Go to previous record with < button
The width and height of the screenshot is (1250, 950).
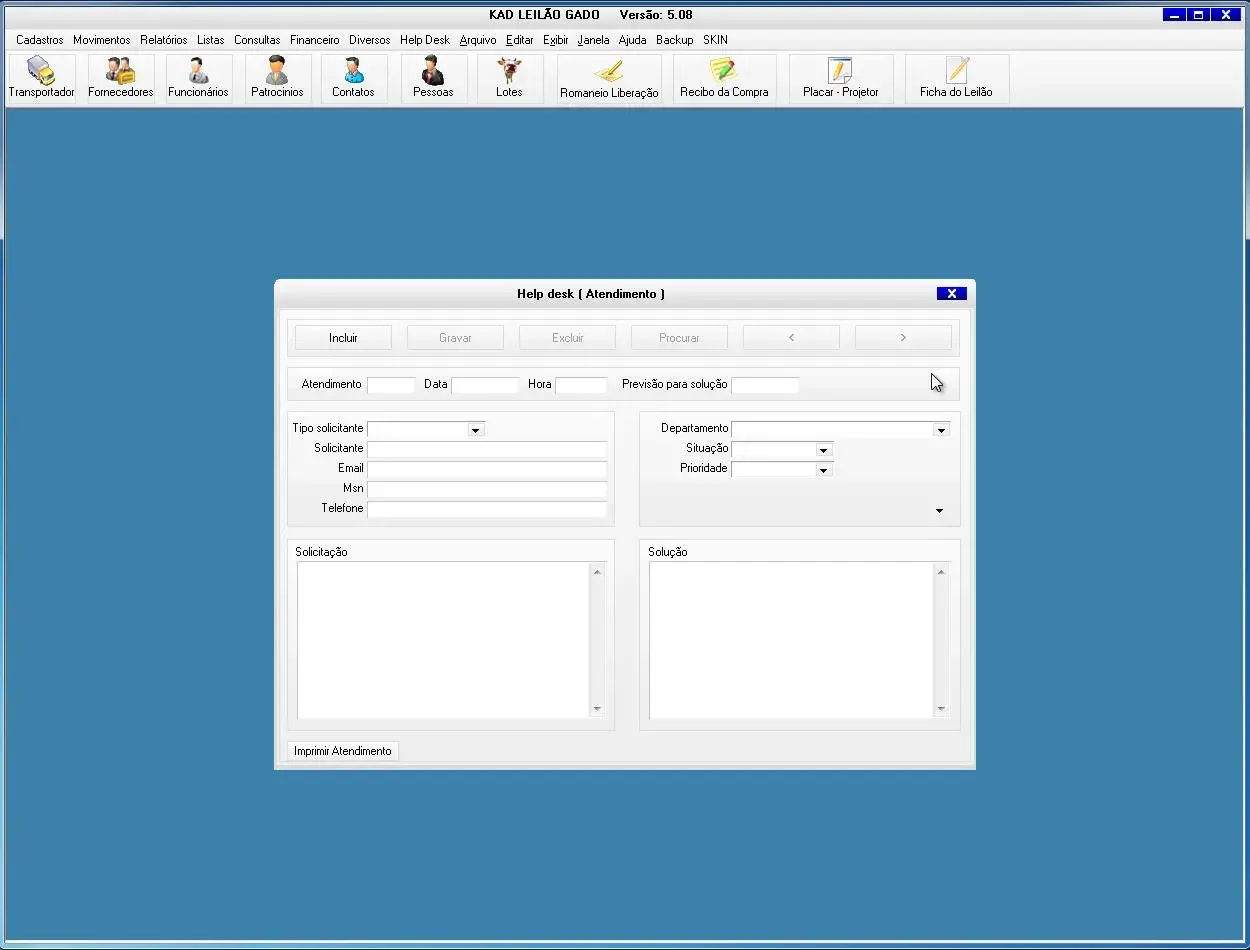[791, 337]
